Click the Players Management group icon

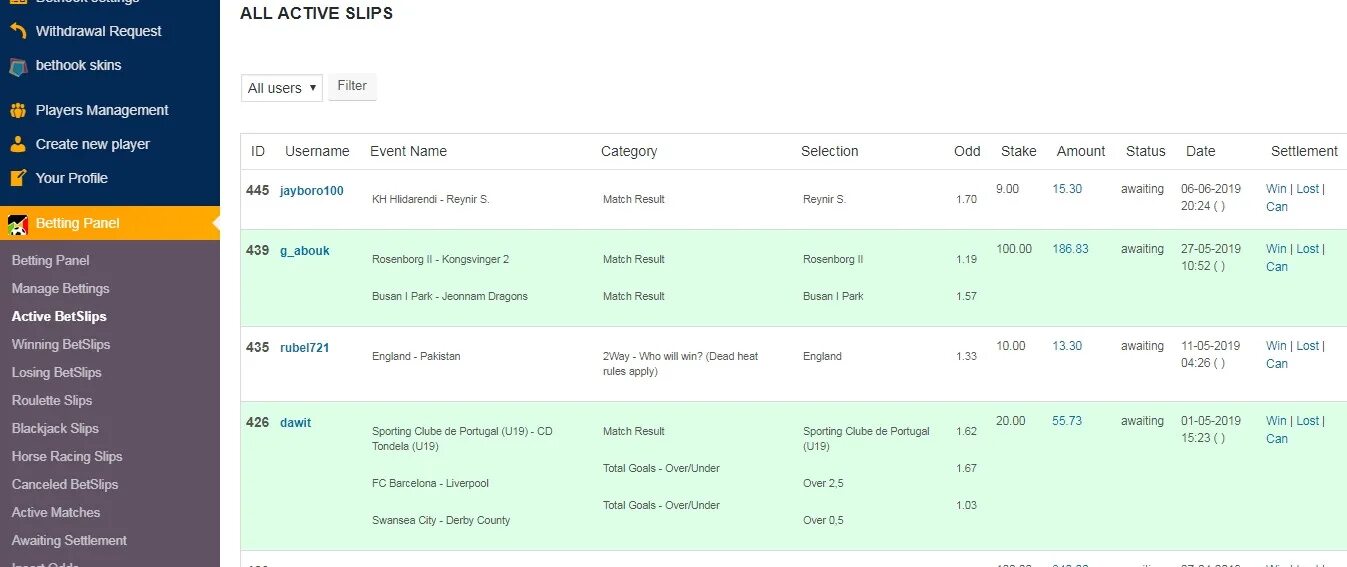coord(17,110)
